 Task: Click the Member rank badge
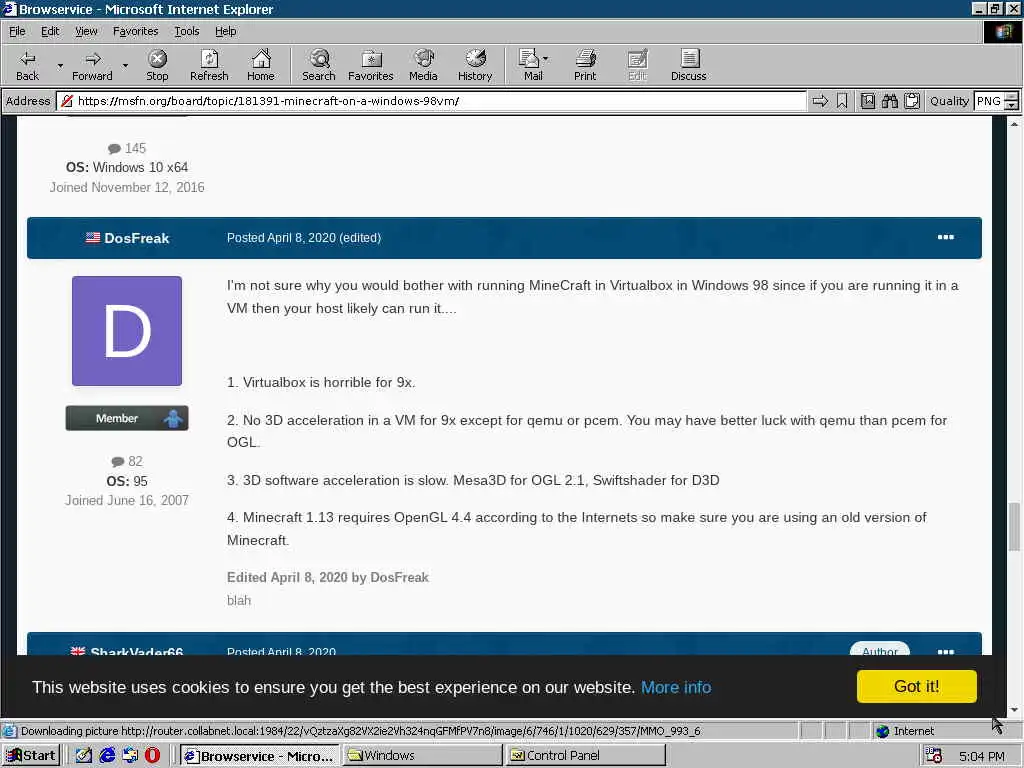[x=127, y=418]
